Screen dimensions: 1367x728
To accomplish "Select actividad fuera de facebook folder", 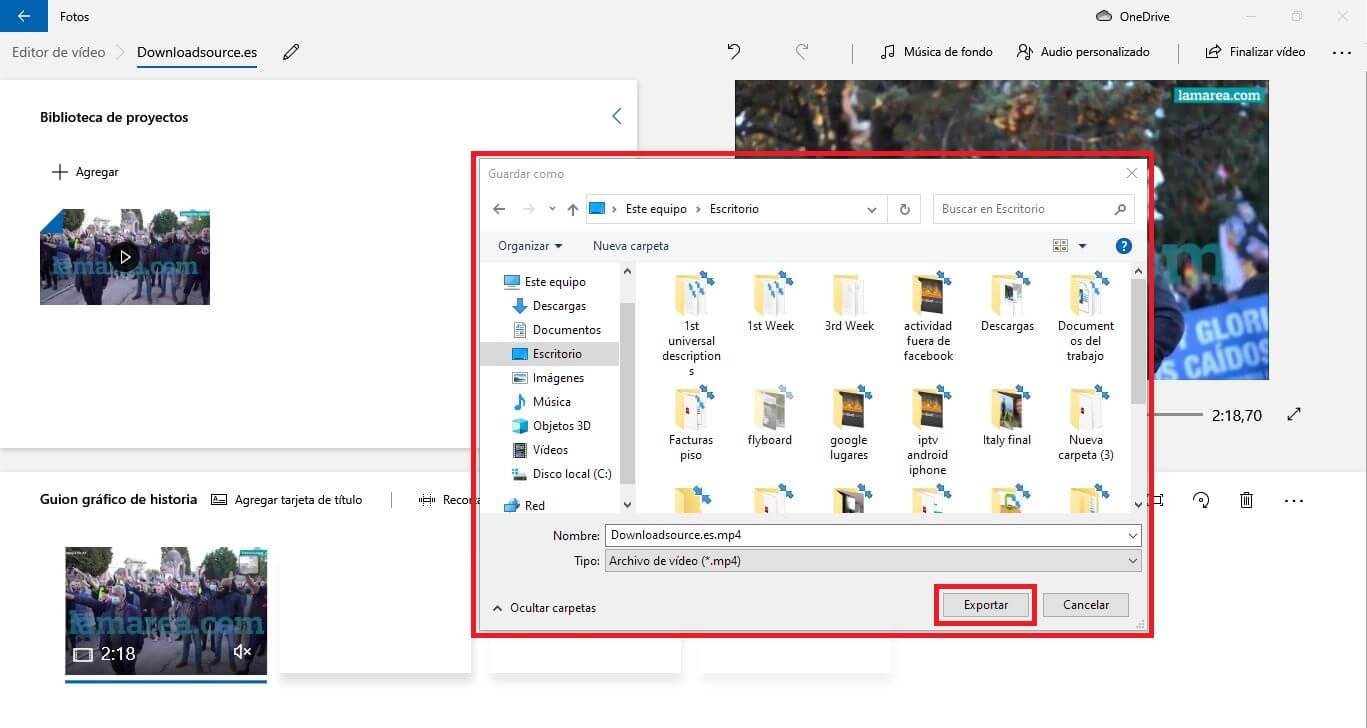I will pyautogui.click(x=928, y=316).
